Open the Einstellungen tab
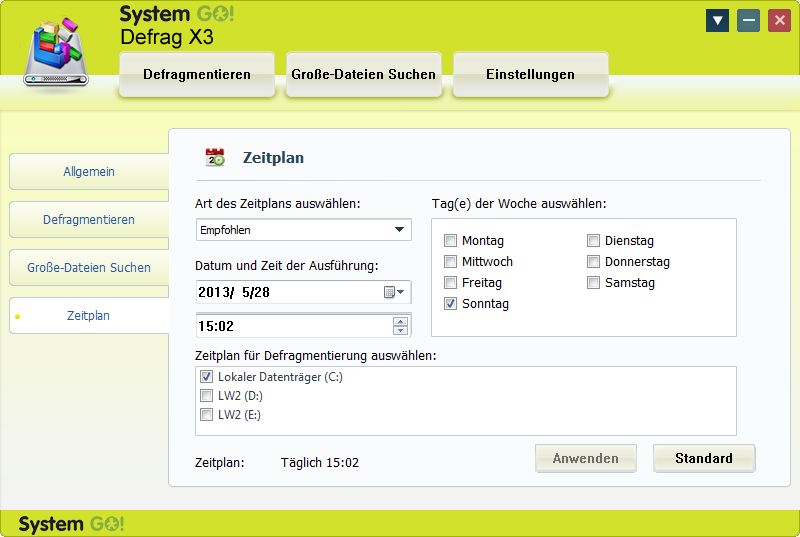Screen dimensions: 800x537 tap(531, 74)
